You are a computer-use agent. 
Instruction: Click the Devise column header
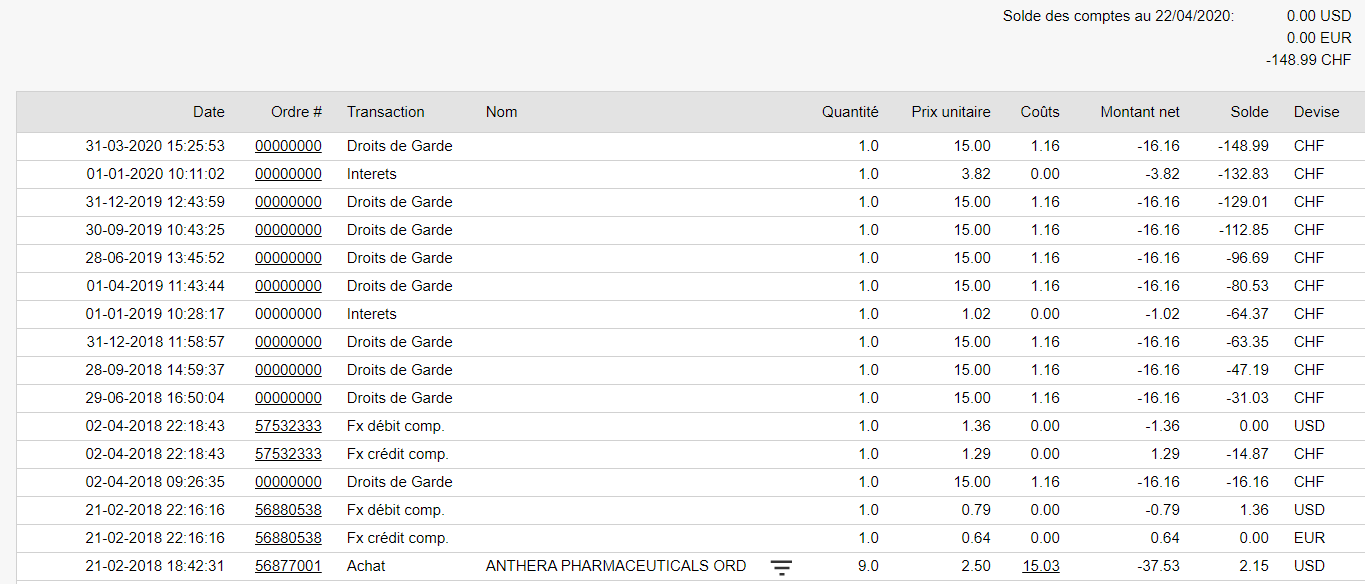click(1316, 112)
